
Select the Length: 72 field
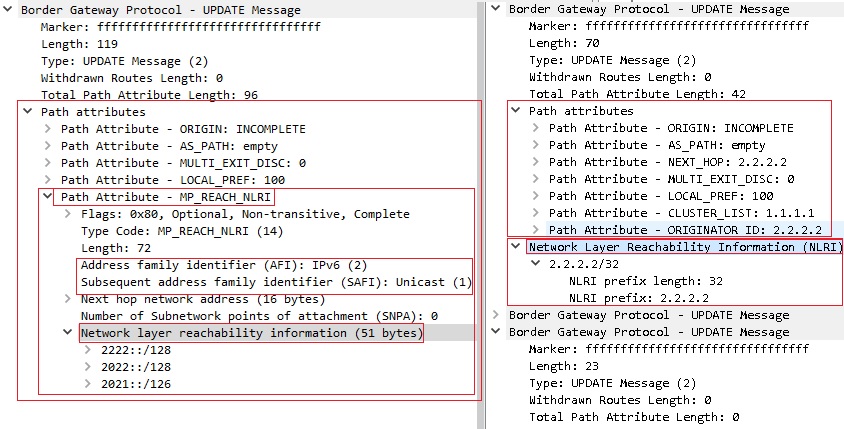click(x=117, y=248)
